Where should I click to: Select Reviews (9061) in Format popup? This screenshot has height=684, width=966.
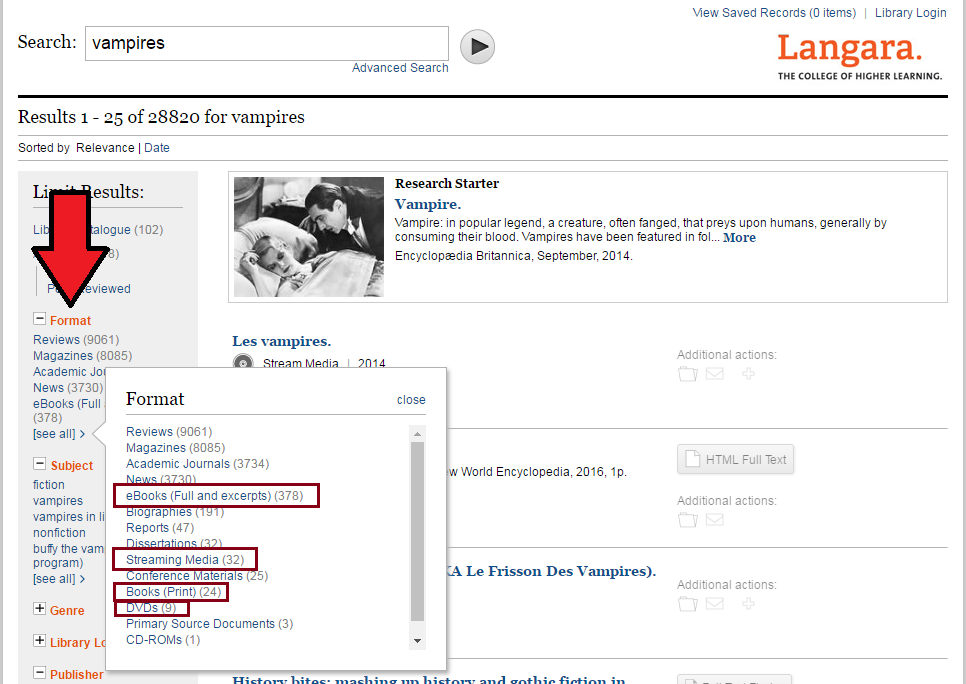169,432
